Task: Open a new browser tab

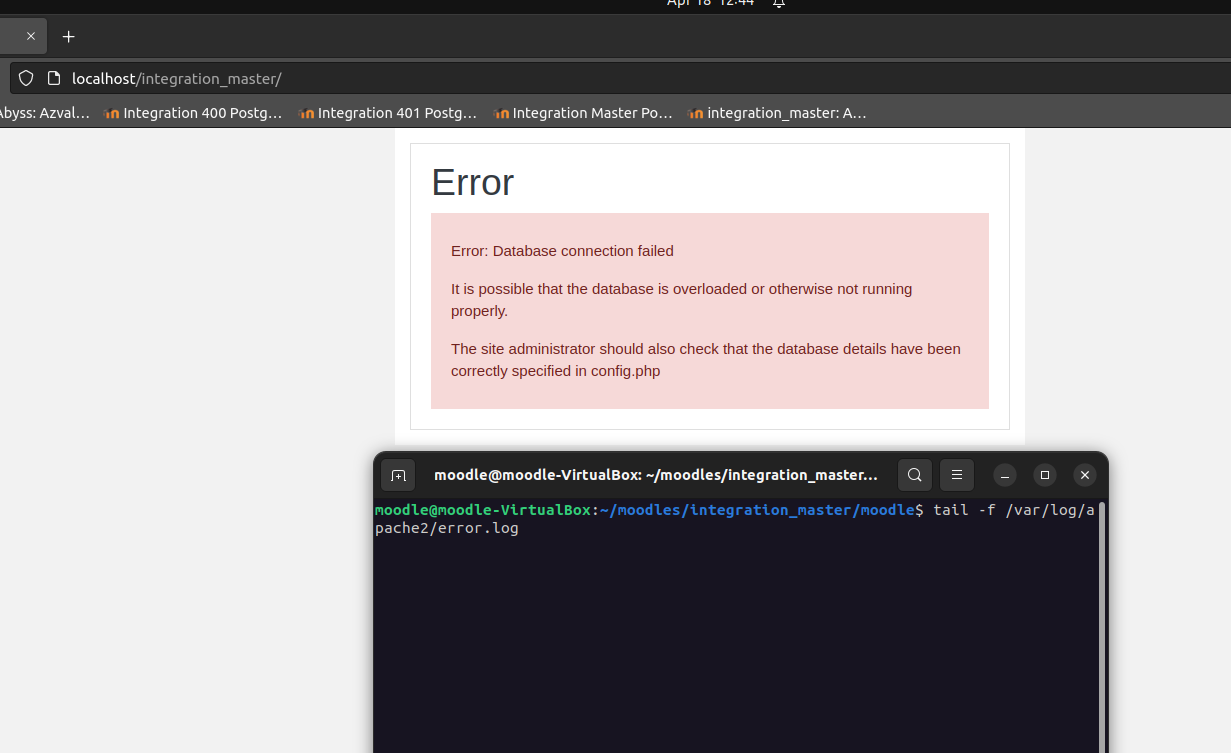Action: tap(68, 37)
